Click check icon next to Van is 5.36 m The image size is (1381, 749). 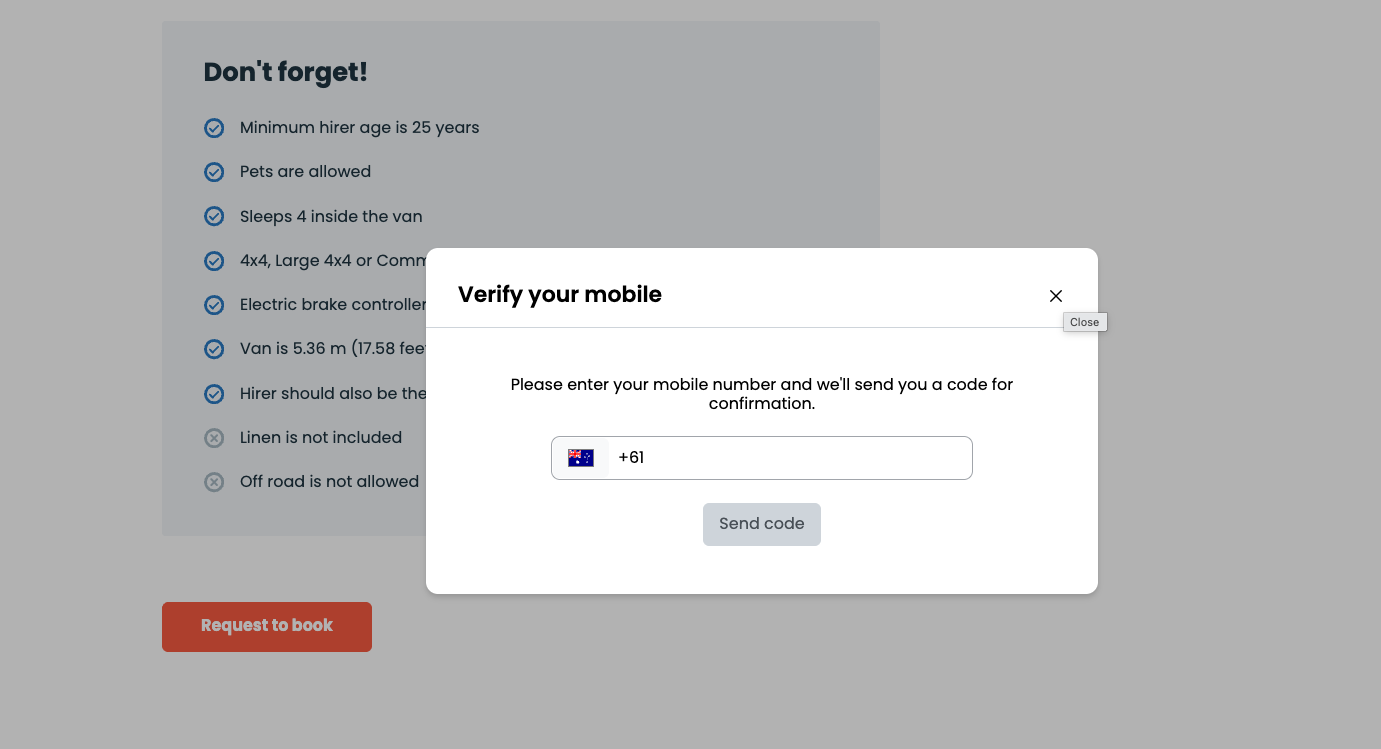[x=214, y=349]
